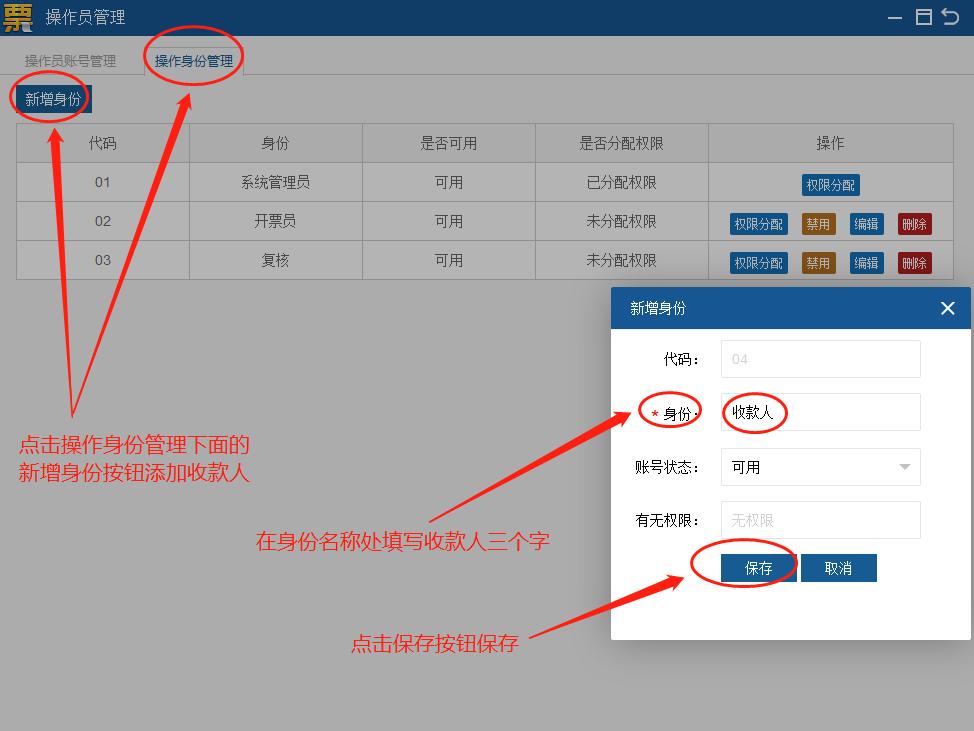Click 编辑 on the 开票员 row
The image size is (974, 731).
pyautogui.click(x=866, y=224)
